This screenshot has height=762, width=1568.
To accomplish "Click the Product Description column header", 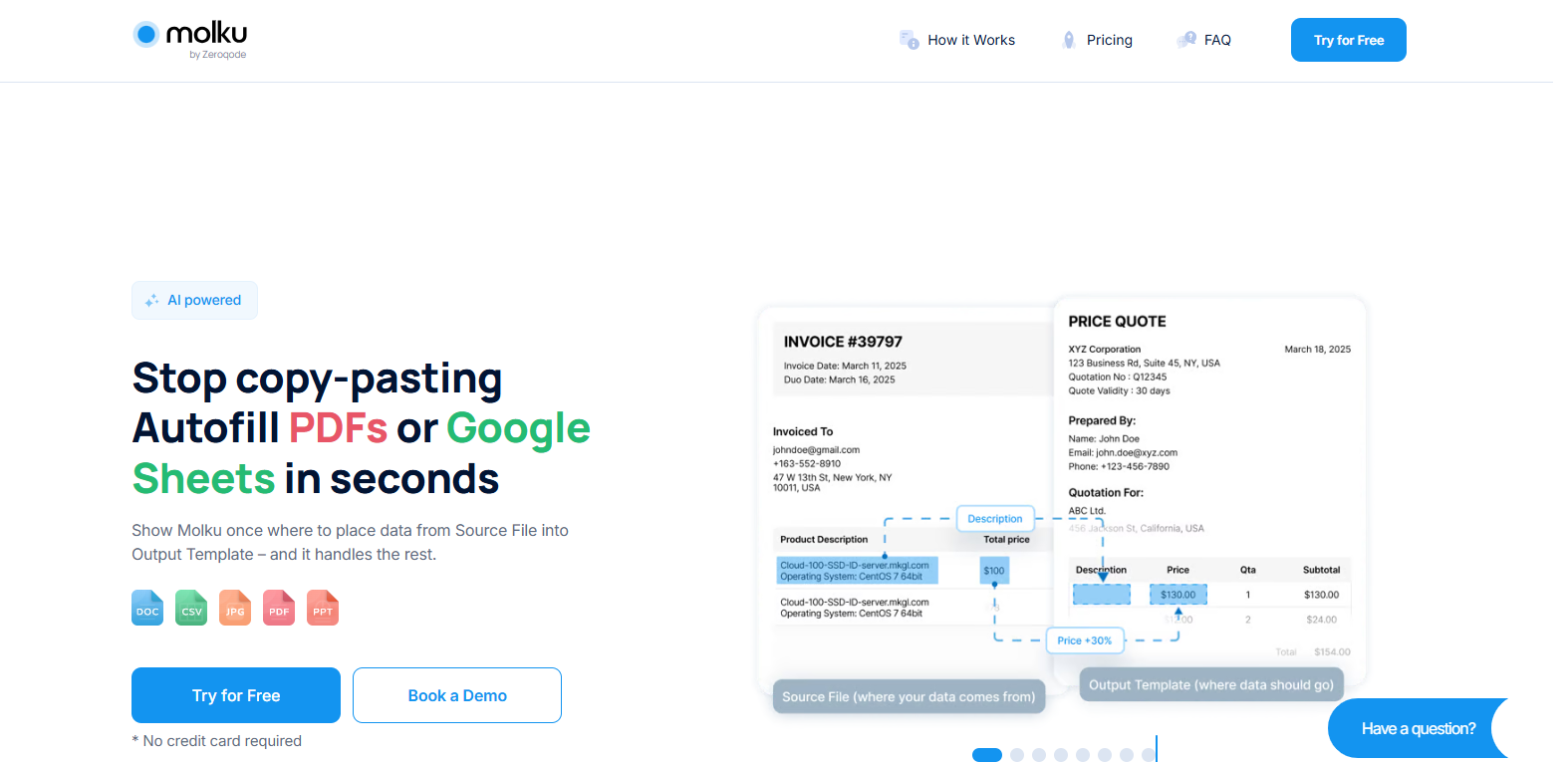I will pos(824,540).
